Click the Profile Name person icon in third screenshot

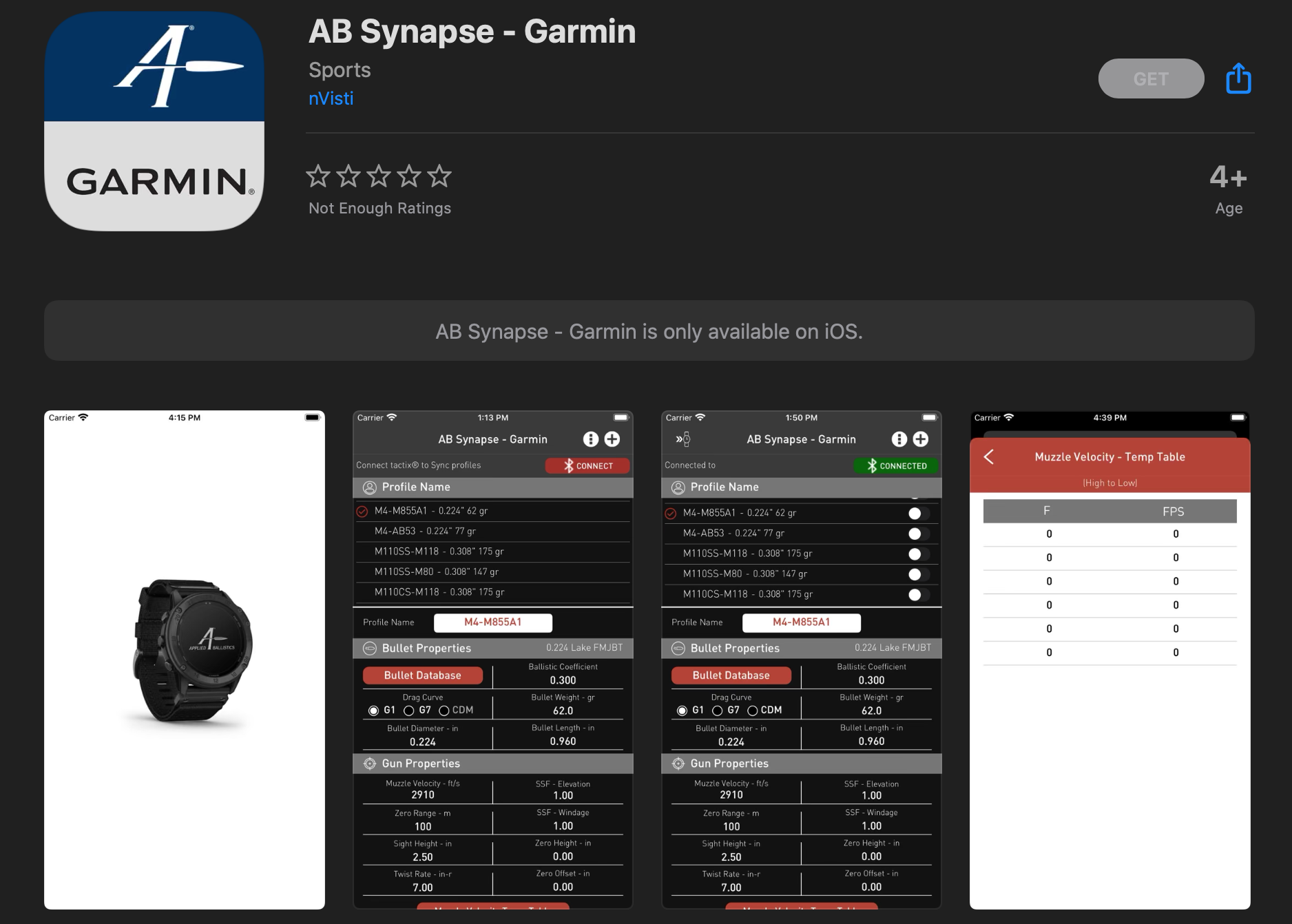coord(678,487)
